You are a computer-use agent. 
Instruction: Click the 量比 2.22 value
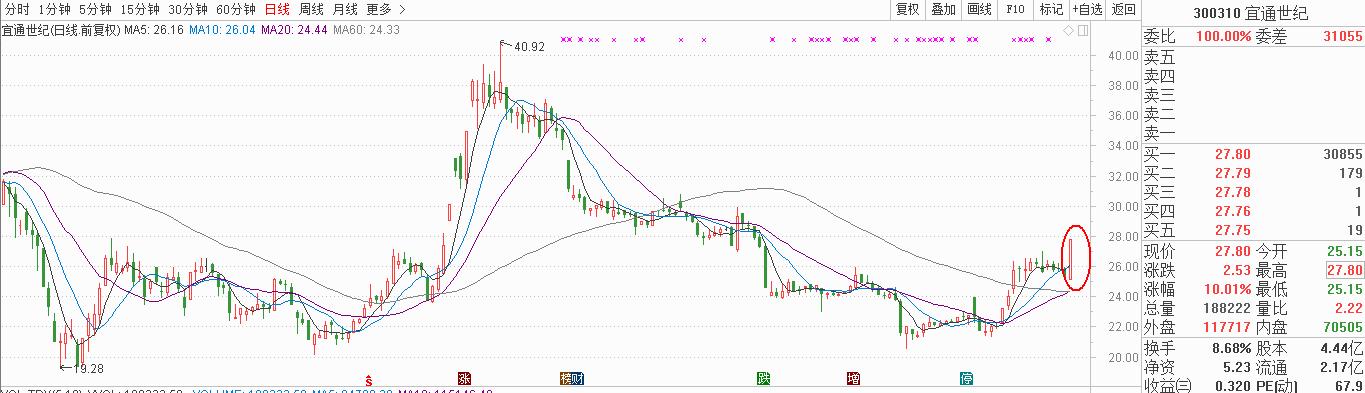(1348, 308)
